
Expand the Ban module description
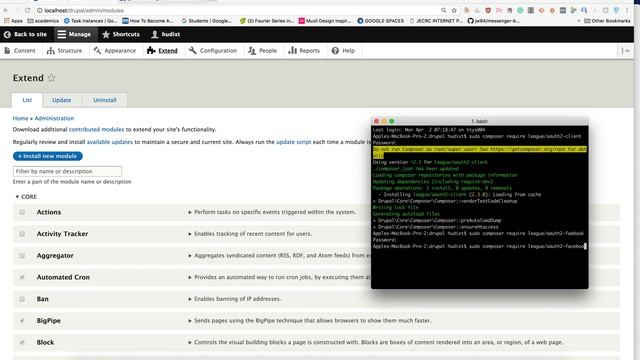[235, 299]
